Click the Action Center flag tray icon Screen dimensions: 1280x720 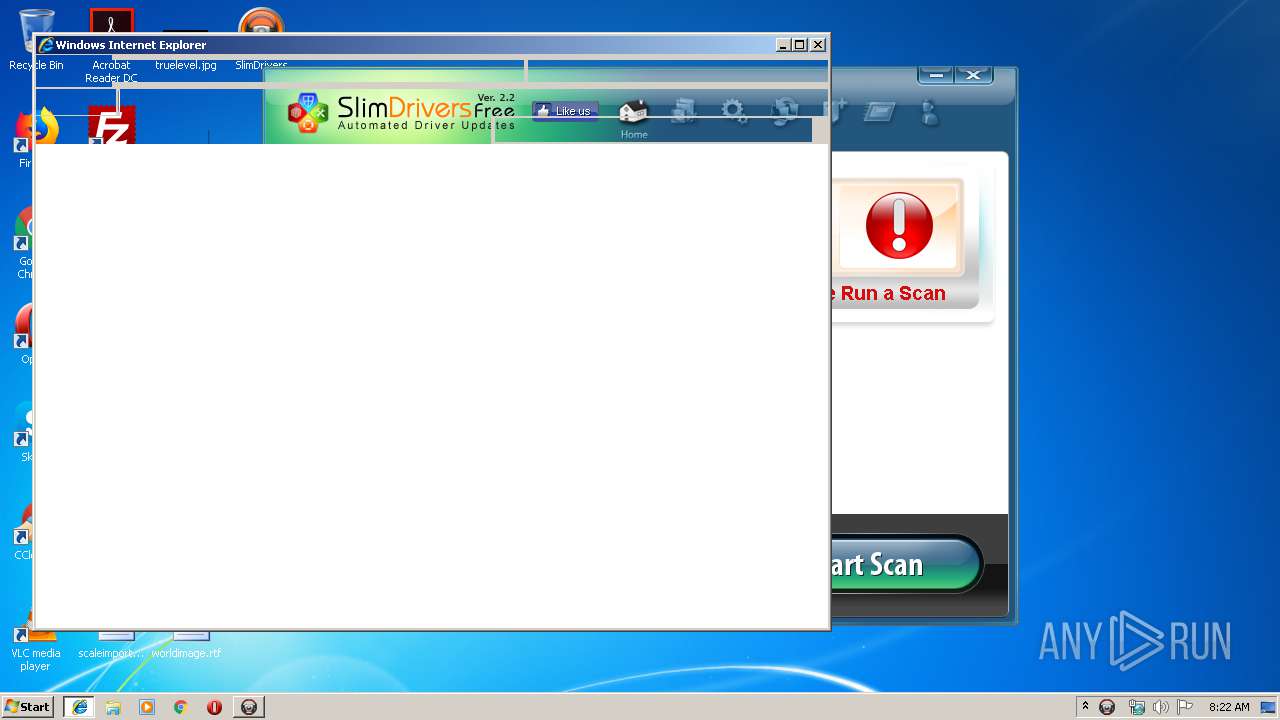coord(1185,707)
